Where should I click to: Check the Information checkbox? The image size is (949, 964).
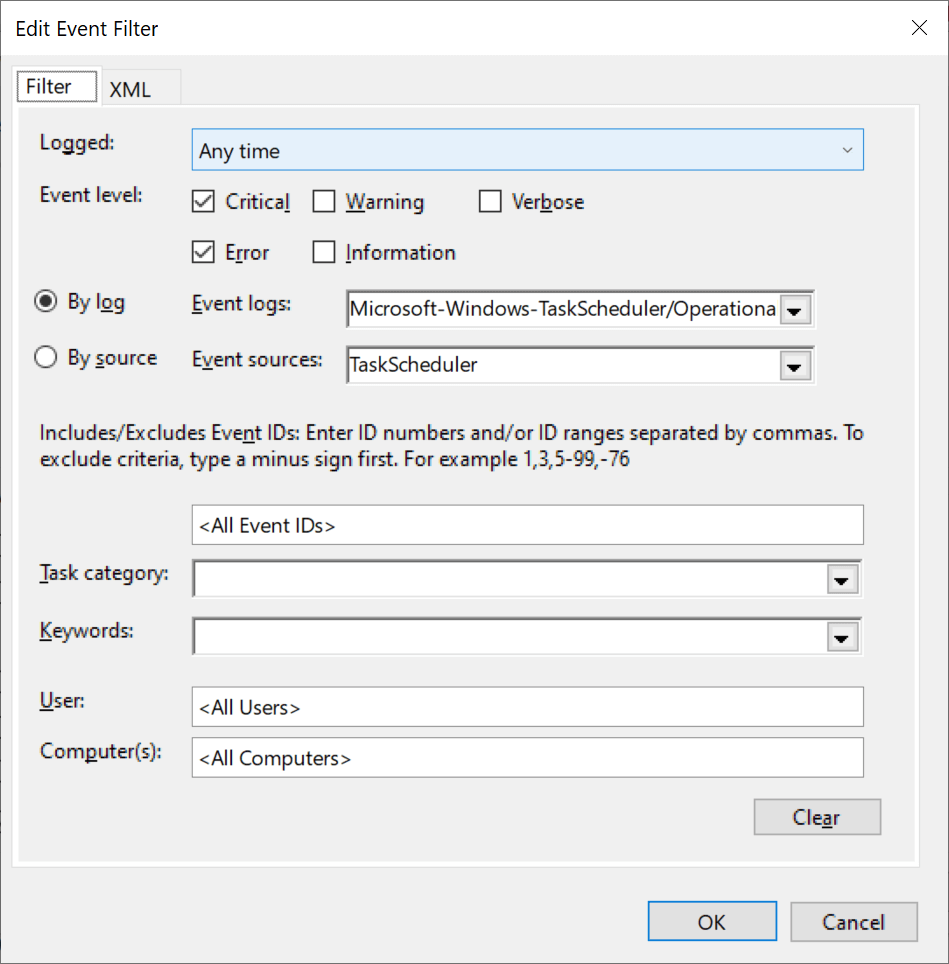(x=324, y=252)
